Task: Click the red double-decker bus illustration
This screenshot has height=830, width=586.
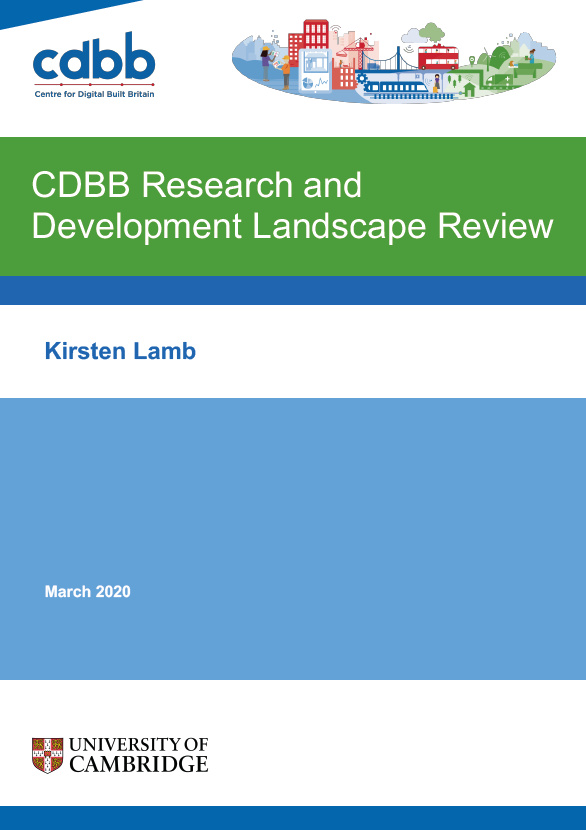Action: coord(438,58)
